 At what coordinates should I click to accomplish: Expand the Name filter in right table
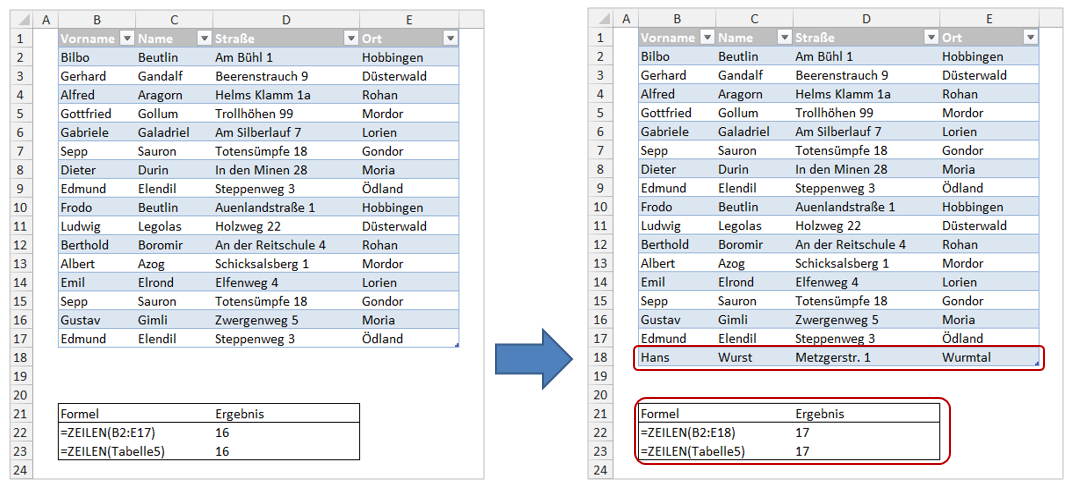tap(783, 38)
